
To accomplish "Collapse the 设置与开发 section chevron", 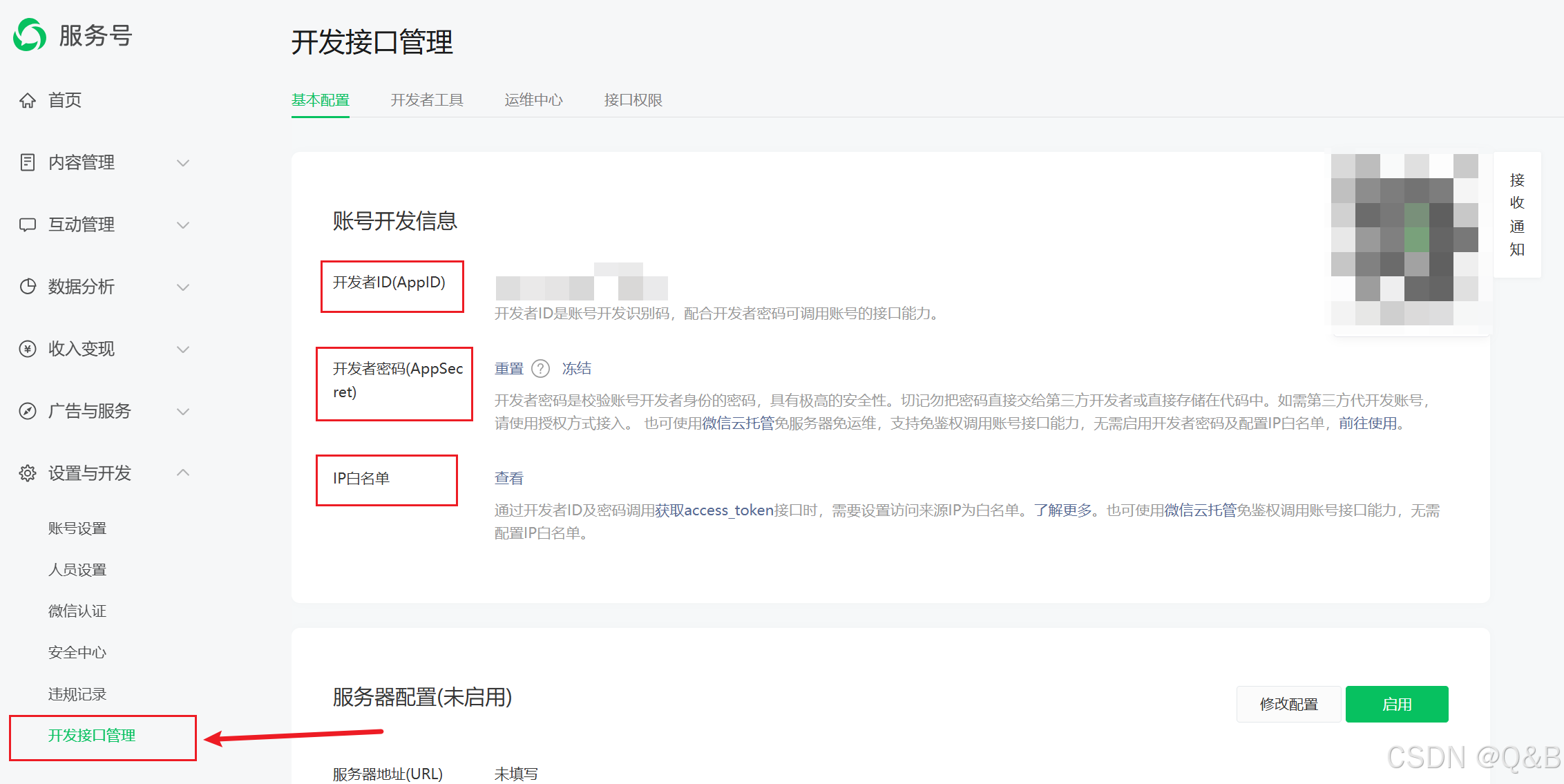I will (x=183, y=472).
